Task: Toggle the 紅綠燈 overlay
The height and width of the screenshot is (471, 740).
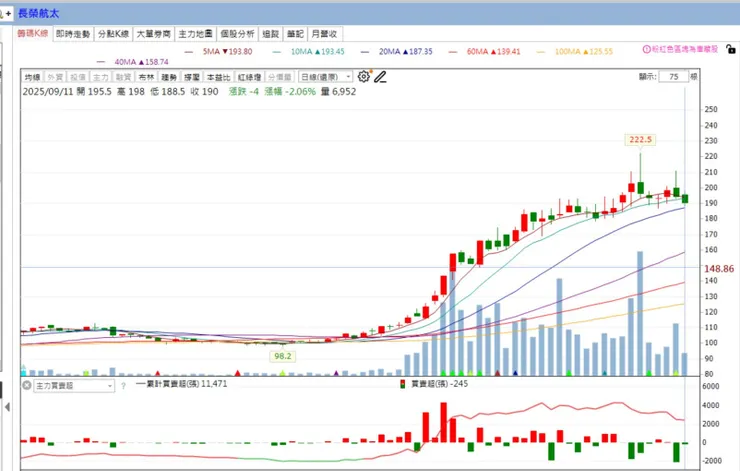Action: 249,77
